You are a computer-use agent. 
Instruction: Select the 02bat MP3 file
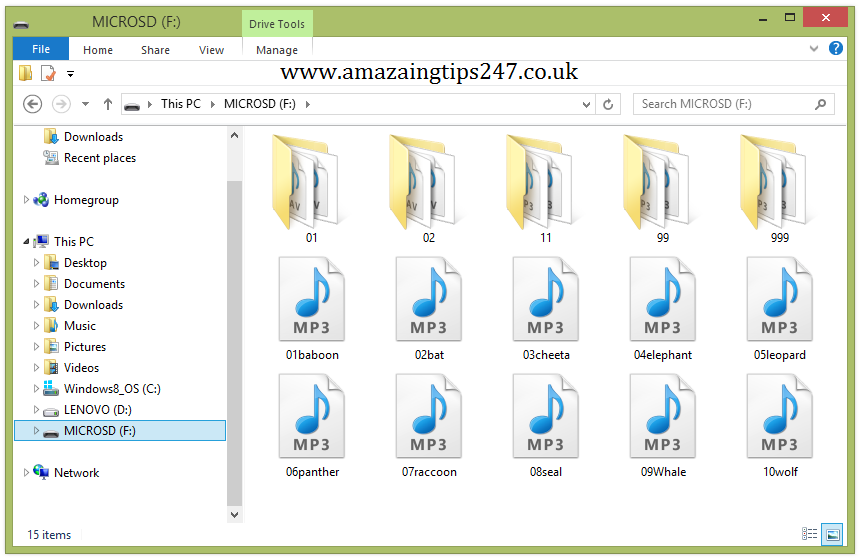coord(428,309)
